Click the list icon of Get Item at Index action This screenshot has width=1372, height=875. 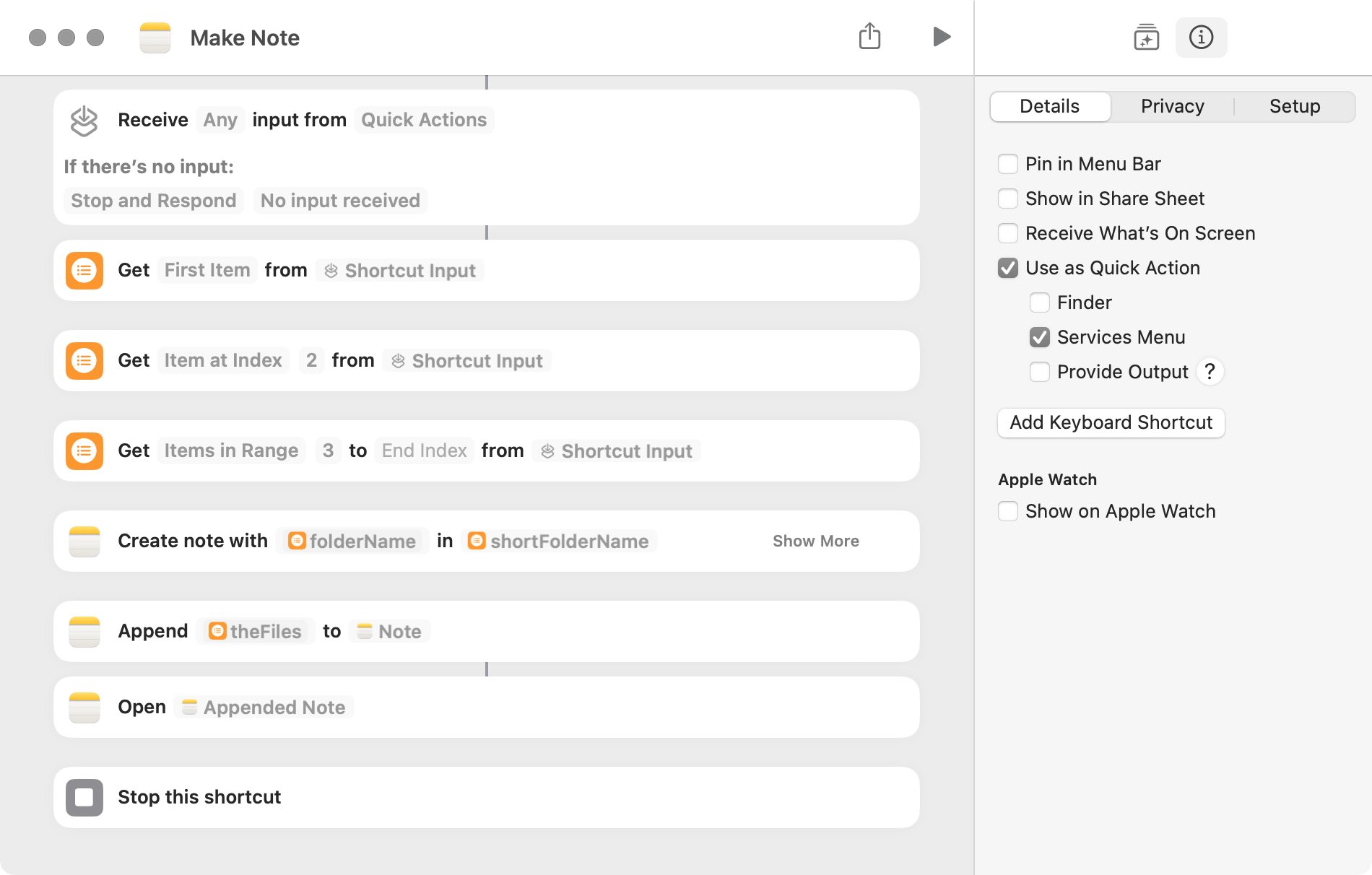84,361
